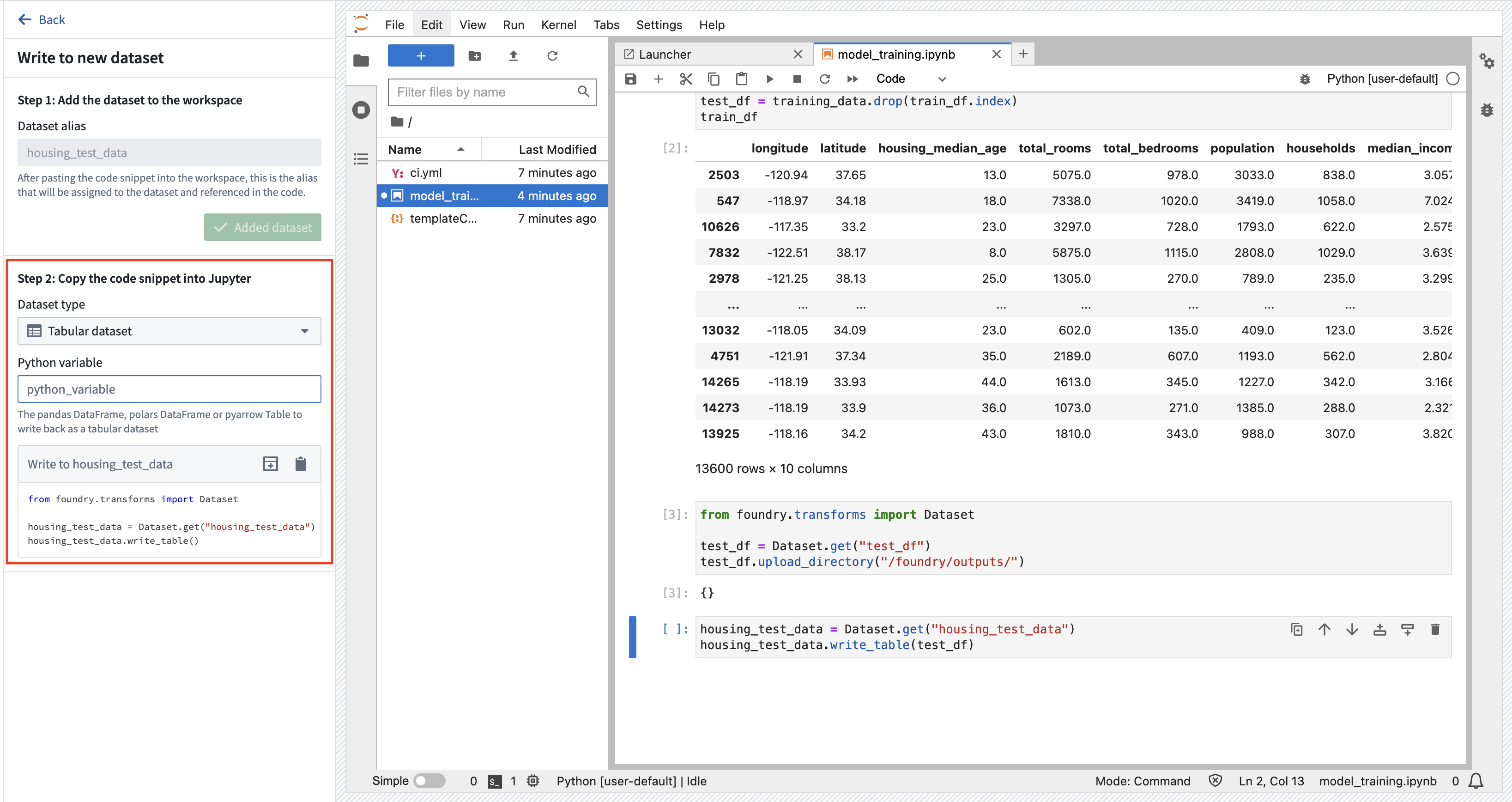The width and height of the screenshot is (1512, 802).
Task: Open the table of contents panel
Action: pos(361,158)
